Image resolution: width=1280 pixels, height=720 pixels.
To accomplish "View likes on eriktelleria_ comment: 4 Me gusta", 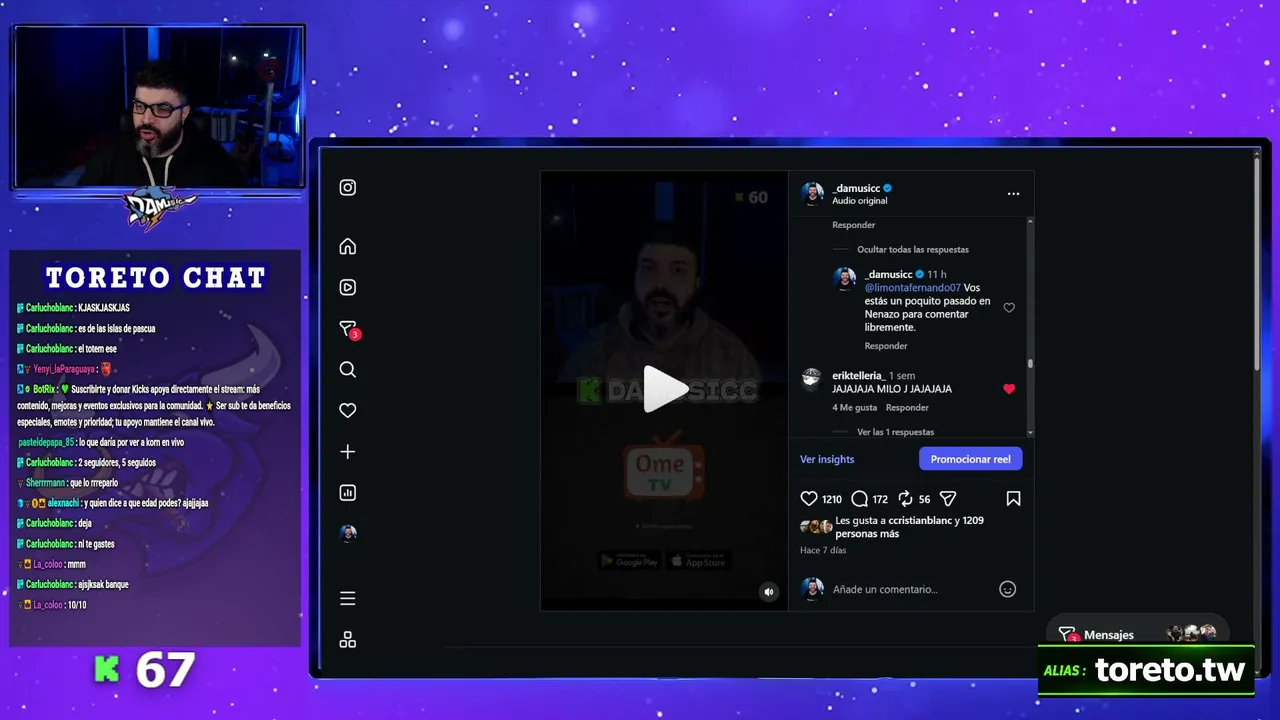I will pos(854,408).
